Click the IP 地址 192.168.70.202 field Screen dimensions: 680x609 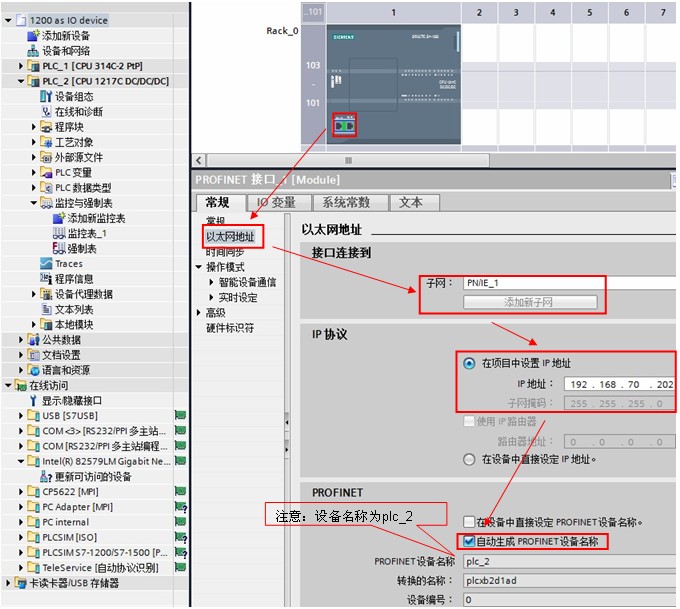(x=619, y=384)
